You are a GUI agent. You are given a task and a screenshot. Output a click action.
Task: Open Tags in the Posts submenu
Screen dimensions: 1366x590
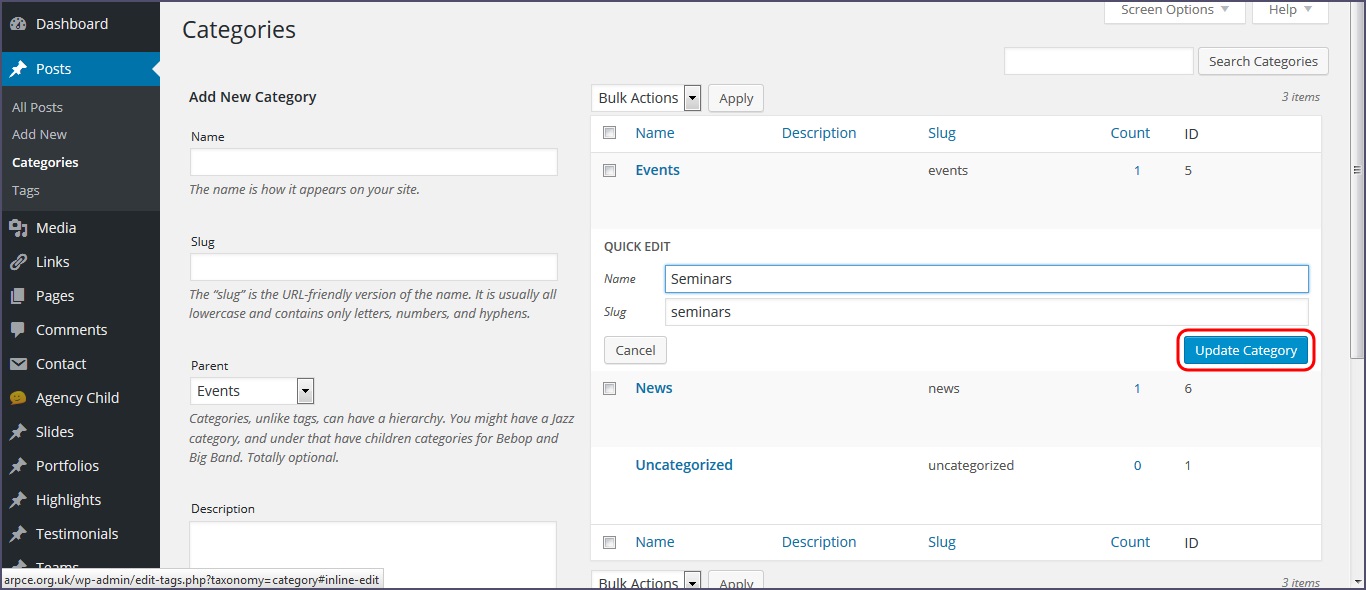26,190
